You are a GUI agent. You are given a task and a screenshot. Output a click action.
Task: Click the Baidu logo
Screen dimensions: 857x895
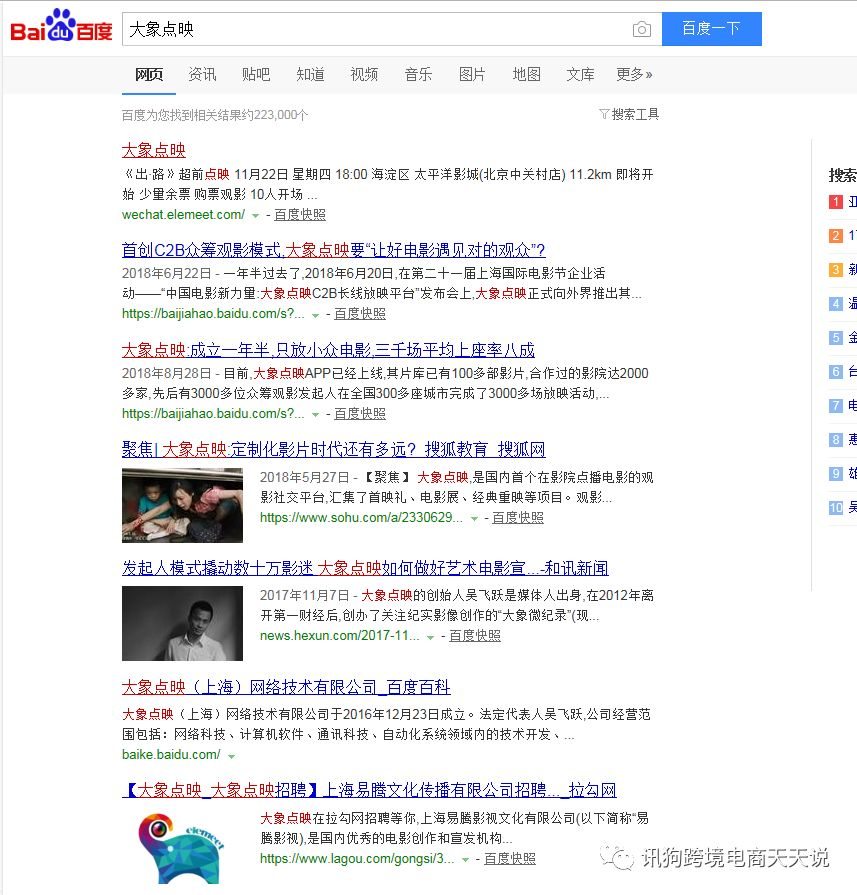coord(61,26)
